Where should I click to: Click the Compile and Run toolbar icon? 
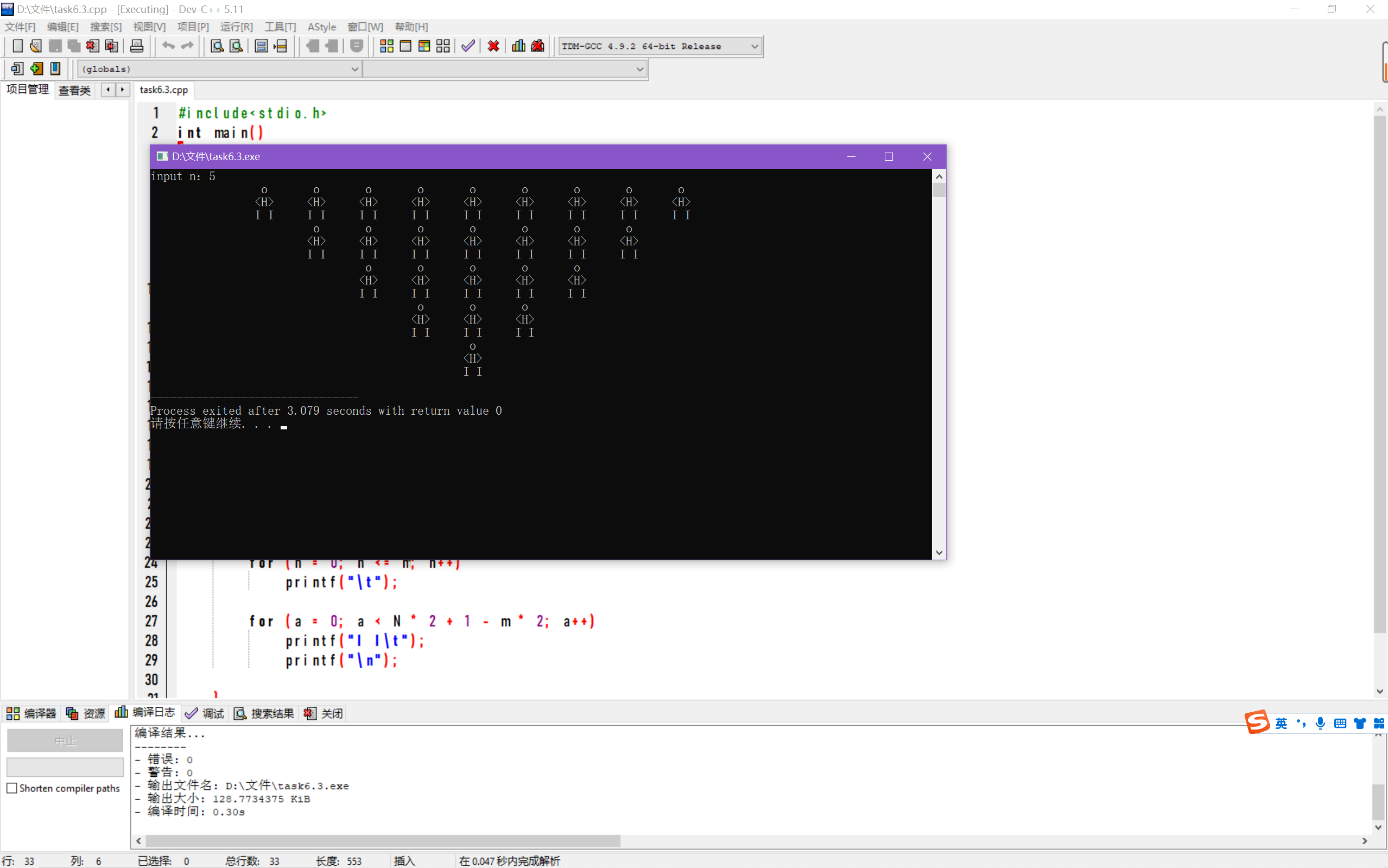[424, 46]
